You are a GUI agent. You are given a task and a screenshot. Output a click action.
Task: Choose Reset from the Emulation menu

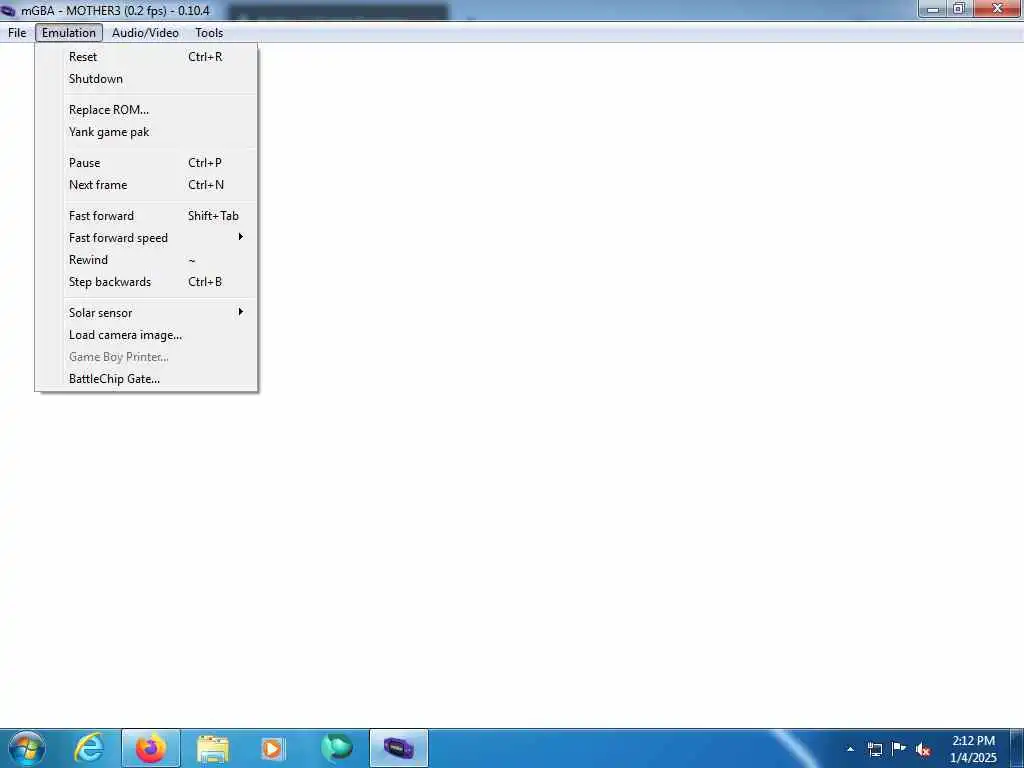146,57
